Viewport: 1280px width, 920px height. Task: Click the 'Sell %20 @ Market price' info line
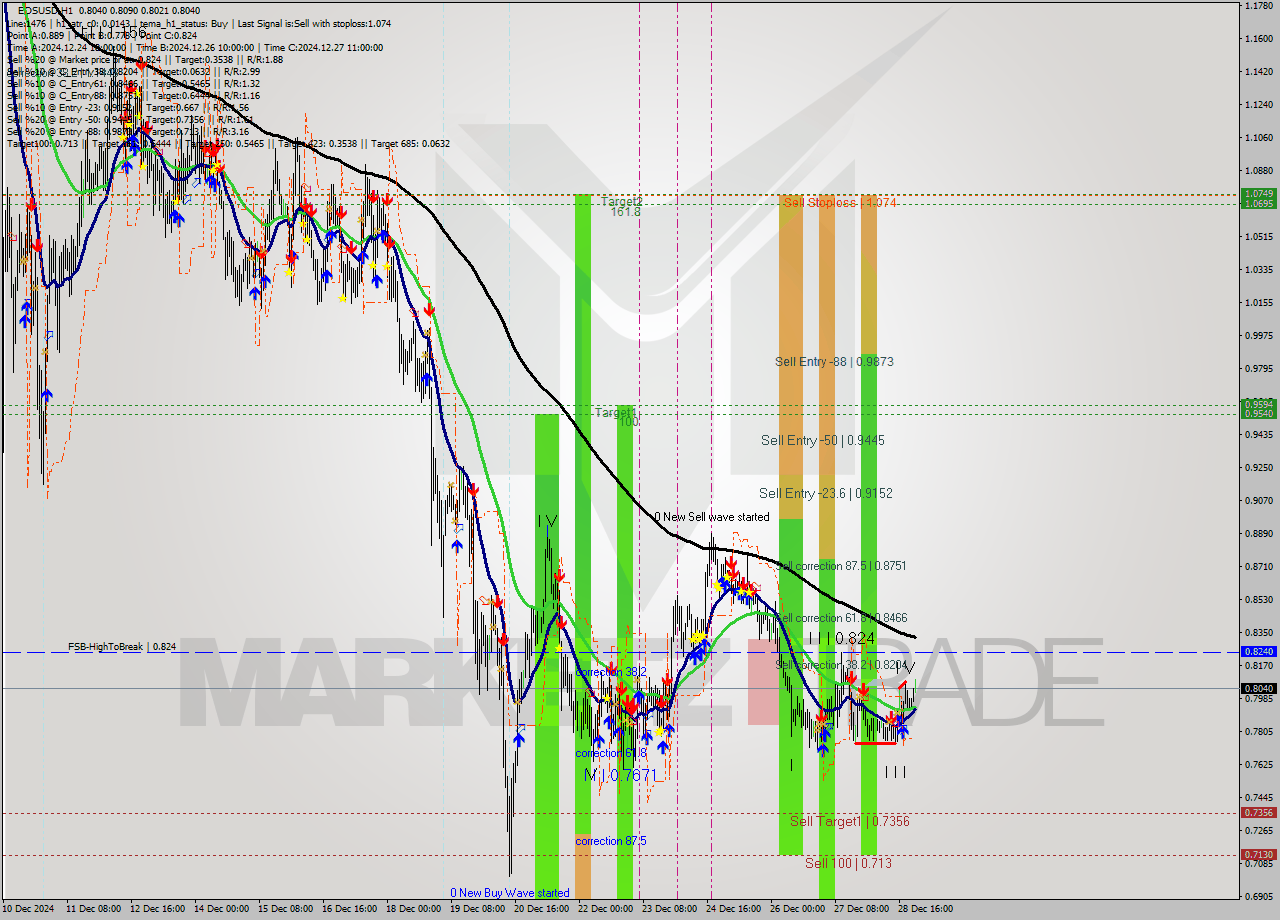(x=146, y=59)
